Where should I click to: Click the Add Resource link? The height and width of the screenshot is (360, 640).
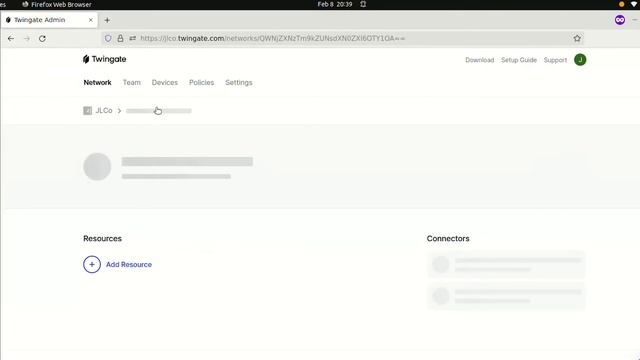coord(129,264)
